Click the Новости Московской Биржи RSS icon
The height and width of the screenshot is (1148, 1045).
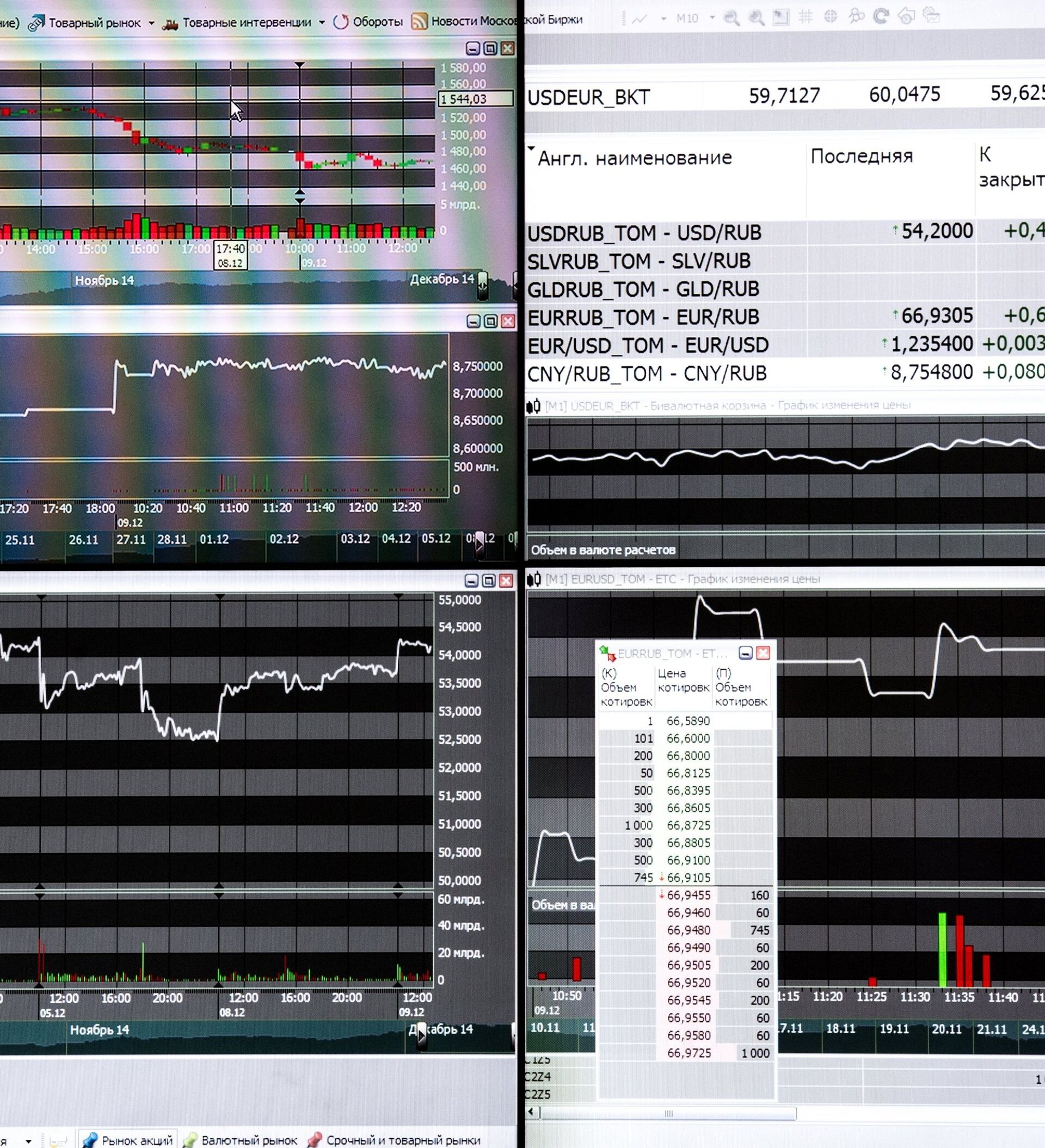pyautogui.click(x=420, y=22)
